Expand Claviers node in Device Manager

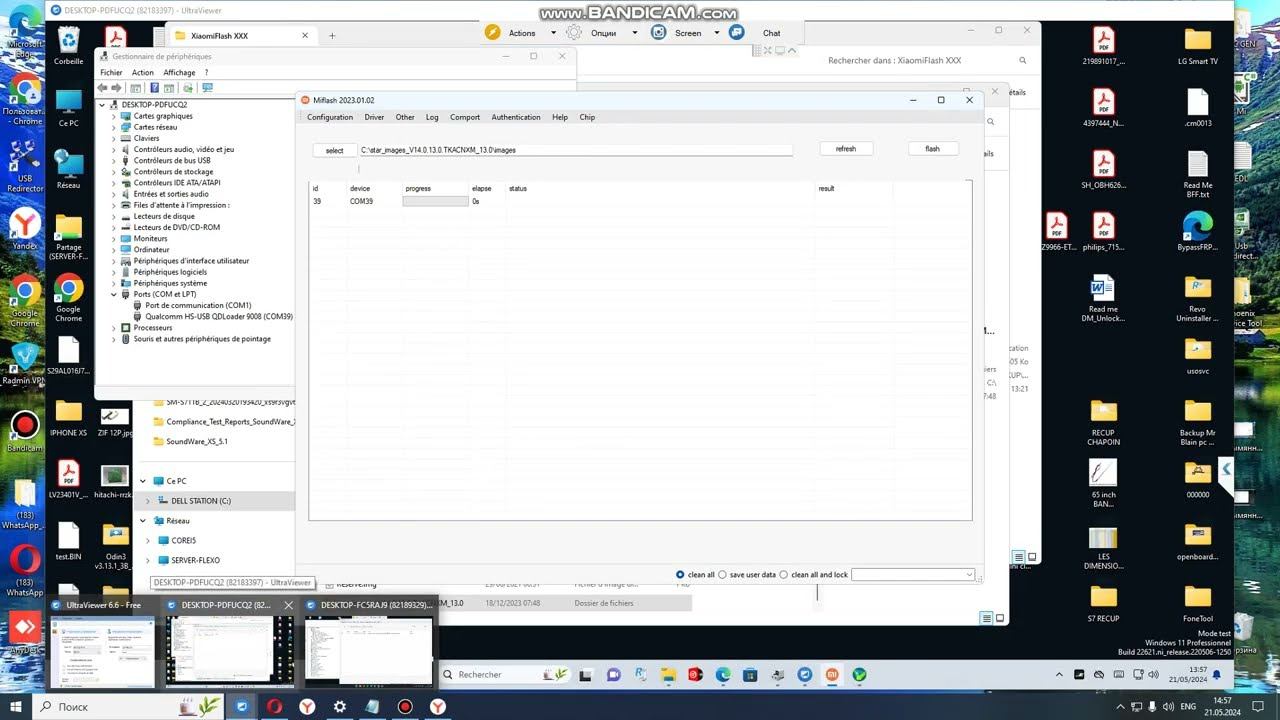pos(113,138)
